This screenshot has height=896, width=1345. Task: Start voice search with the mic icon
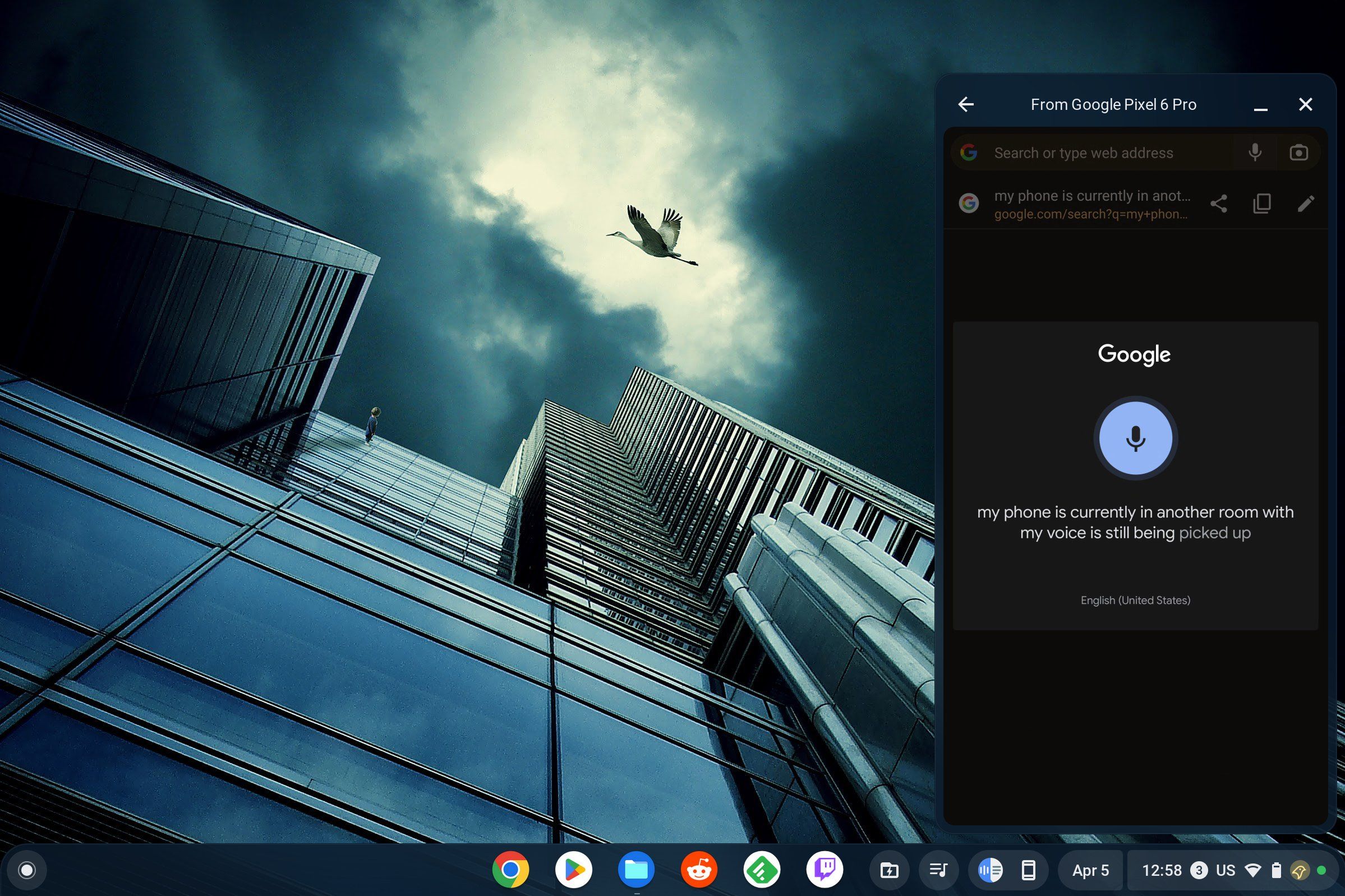(1255, 152)
